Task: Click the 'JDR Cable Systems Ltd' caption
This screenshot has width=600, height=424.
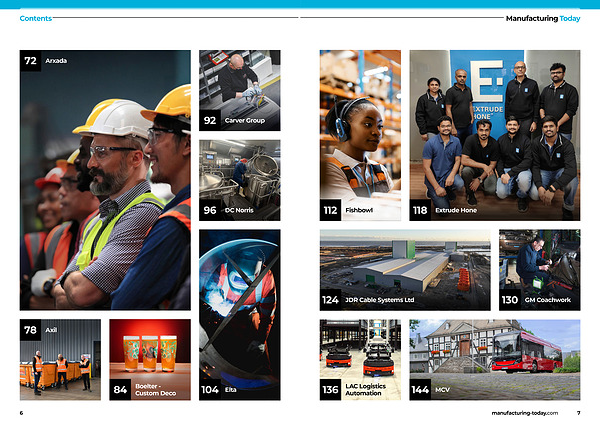Action: (x=380, y=300)
